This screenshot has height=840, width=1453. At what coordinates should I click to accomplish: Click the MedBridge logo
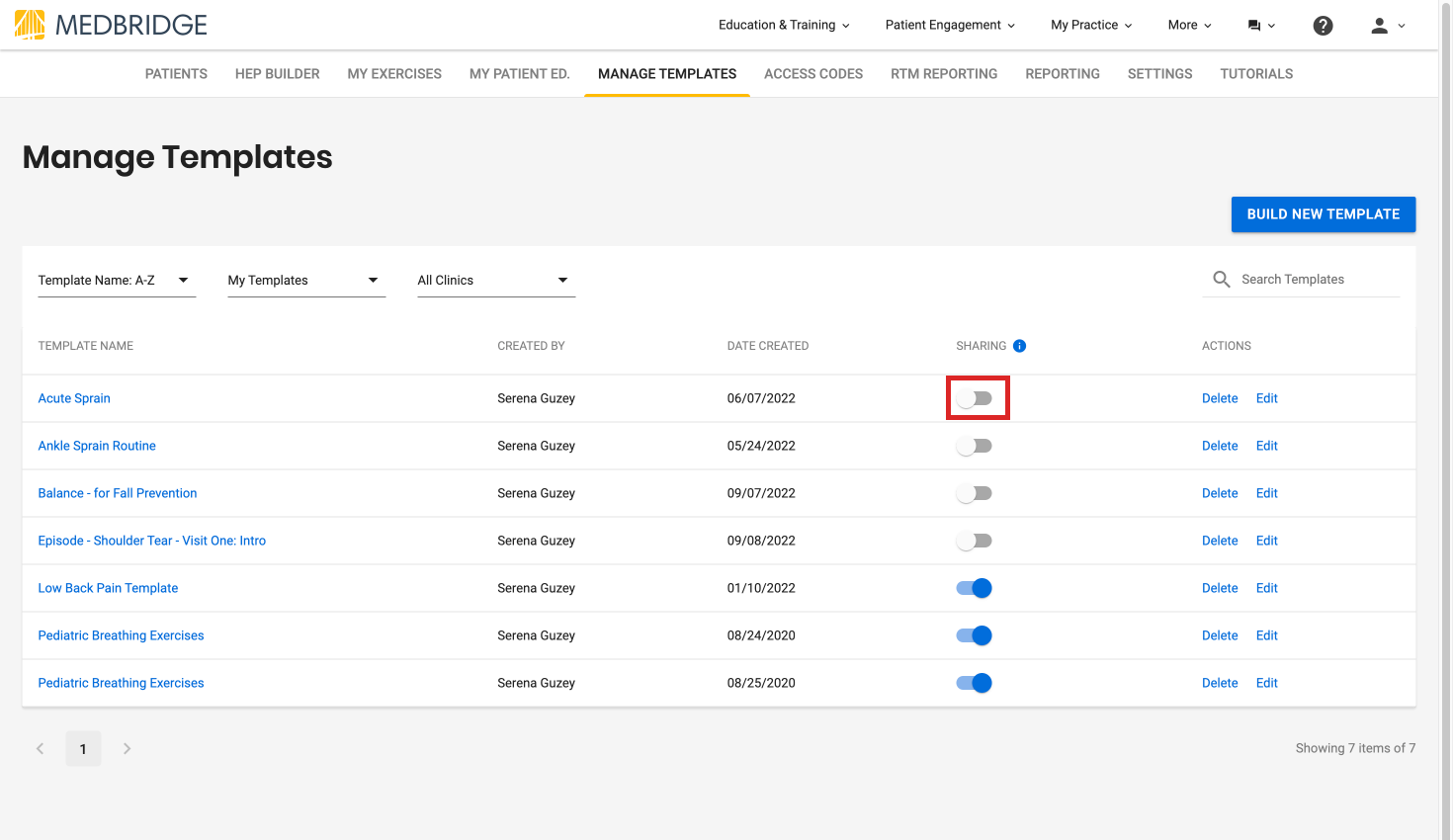point(111,25)
